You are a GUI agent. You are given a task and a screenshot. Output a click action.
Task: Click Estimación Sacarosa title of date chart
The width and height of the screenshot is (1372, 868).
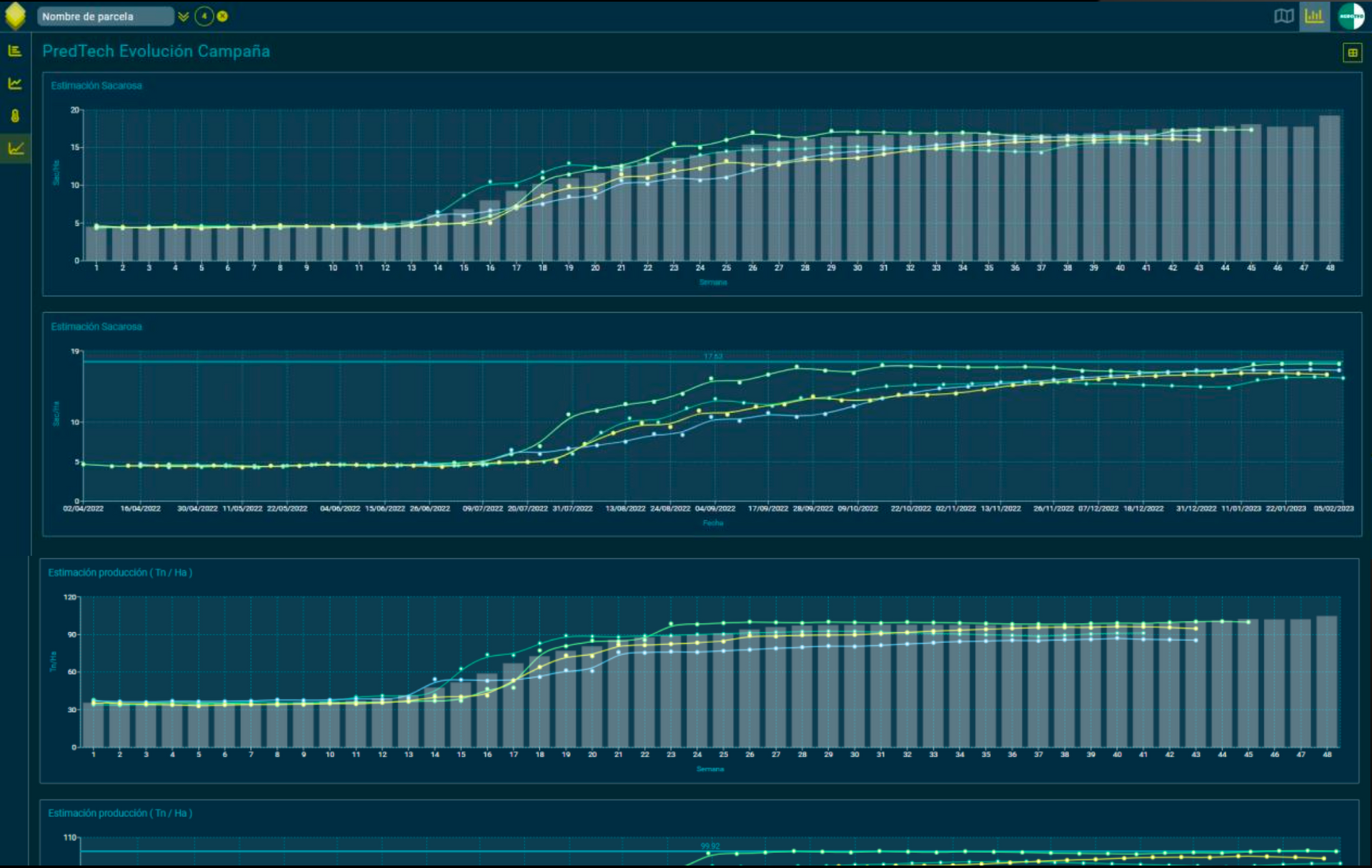tap(96, 326)
